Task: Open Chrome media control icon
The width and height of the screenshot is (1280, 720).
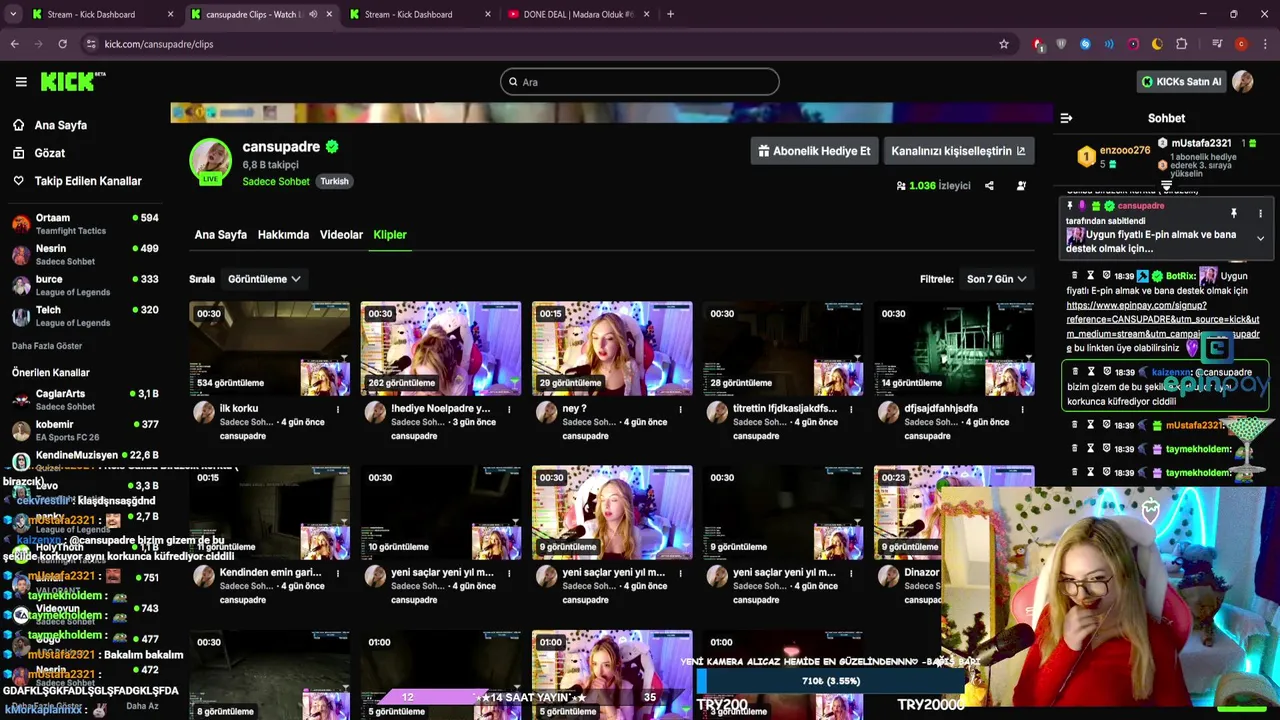Action: click(1217, 44)
